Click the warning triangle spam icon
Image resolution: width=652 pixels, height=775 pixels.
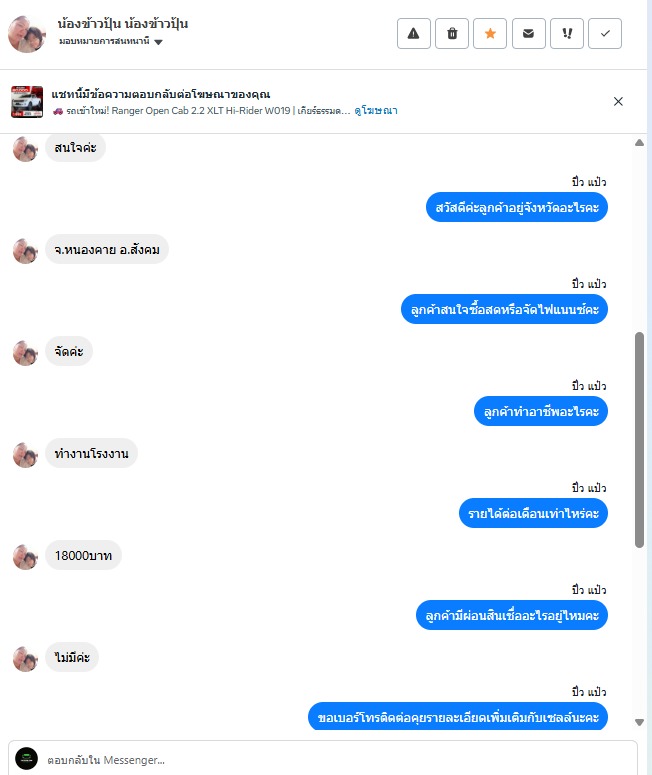point(414,34)
